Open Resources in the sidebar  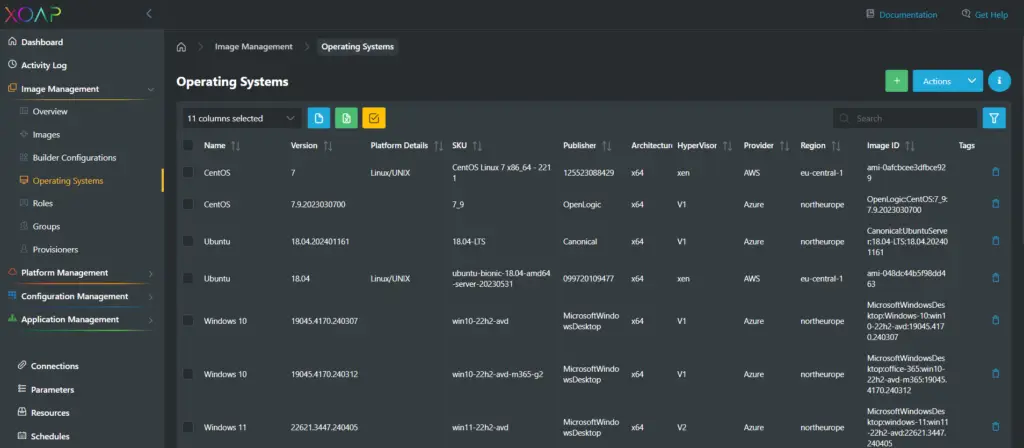(50, 413)
